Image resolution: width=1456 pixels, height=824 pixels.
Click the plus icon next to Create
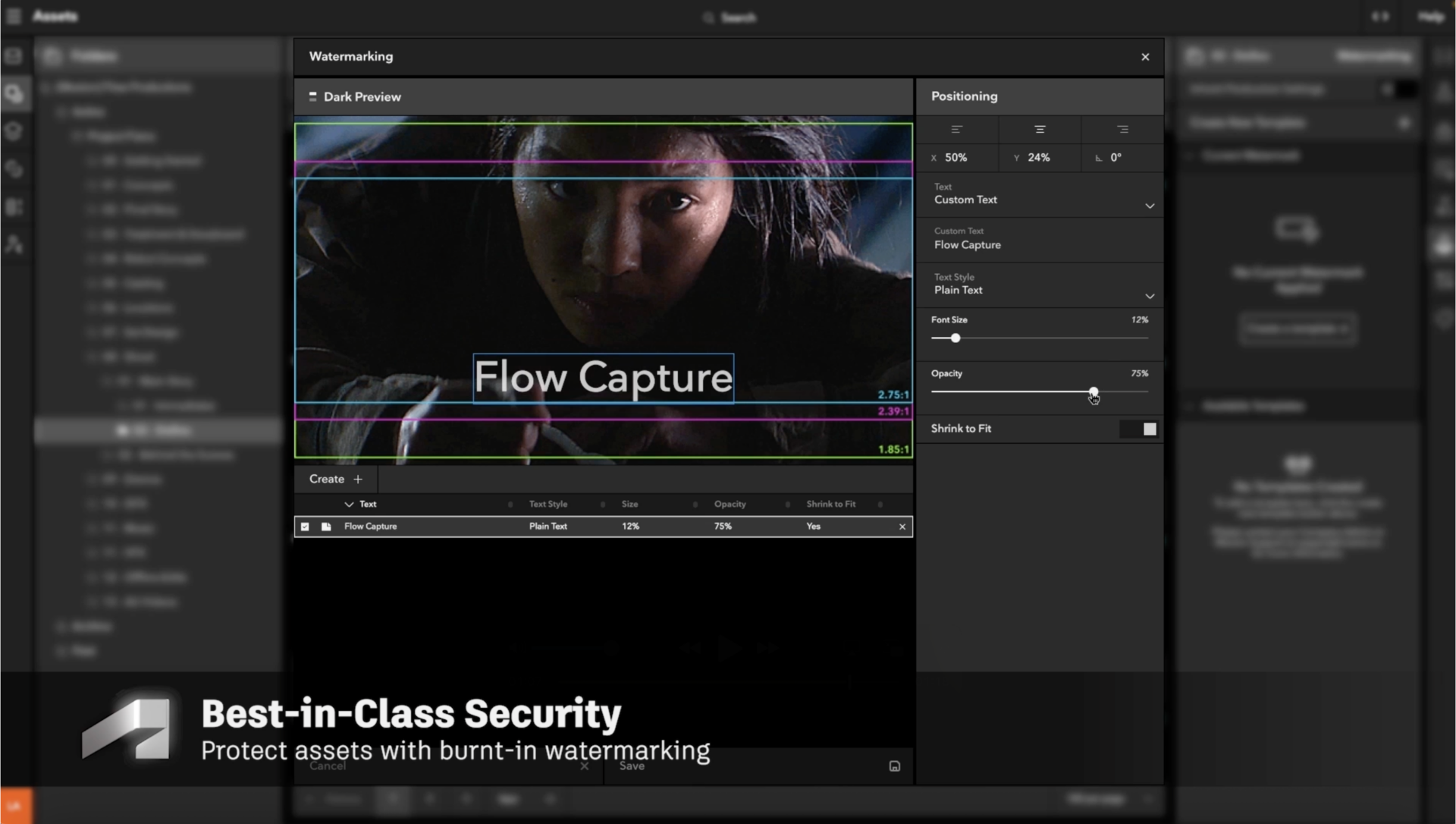(x=358, y=480)
